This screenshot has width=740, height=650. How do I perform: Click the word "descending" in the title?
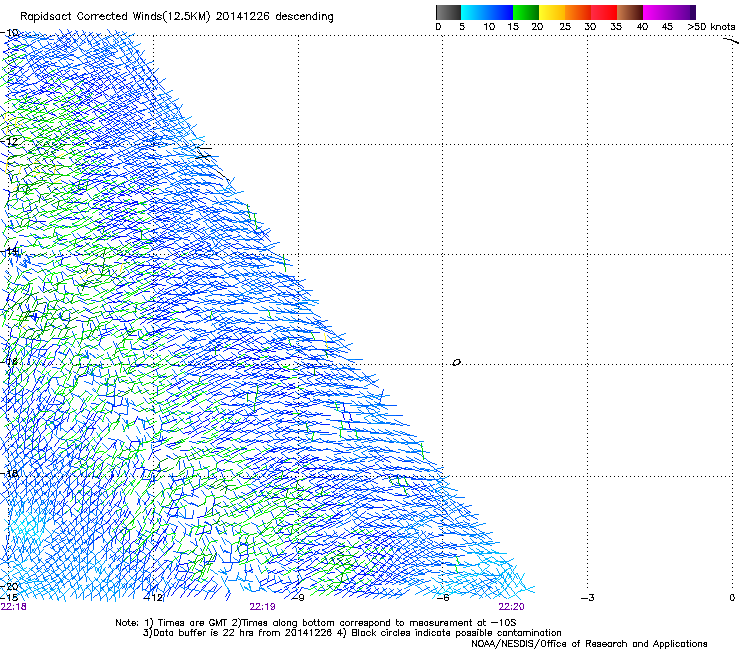(304, 17)
